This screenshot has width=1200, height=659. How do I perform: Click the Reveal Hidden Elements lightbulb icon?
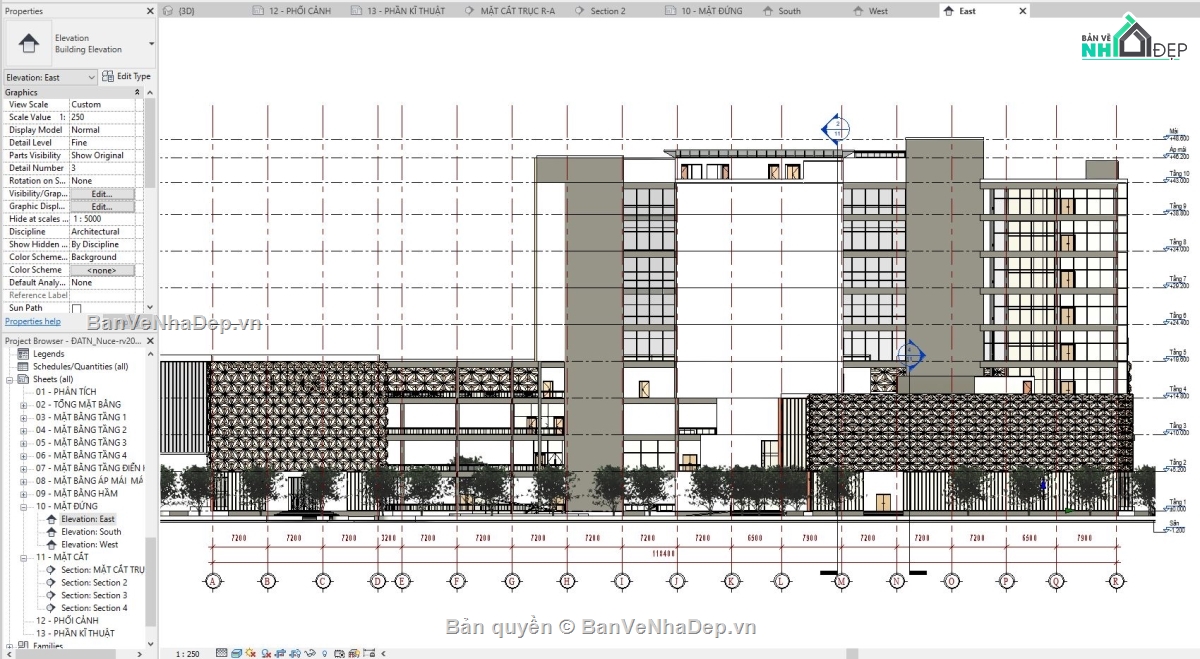pos(325,653)
